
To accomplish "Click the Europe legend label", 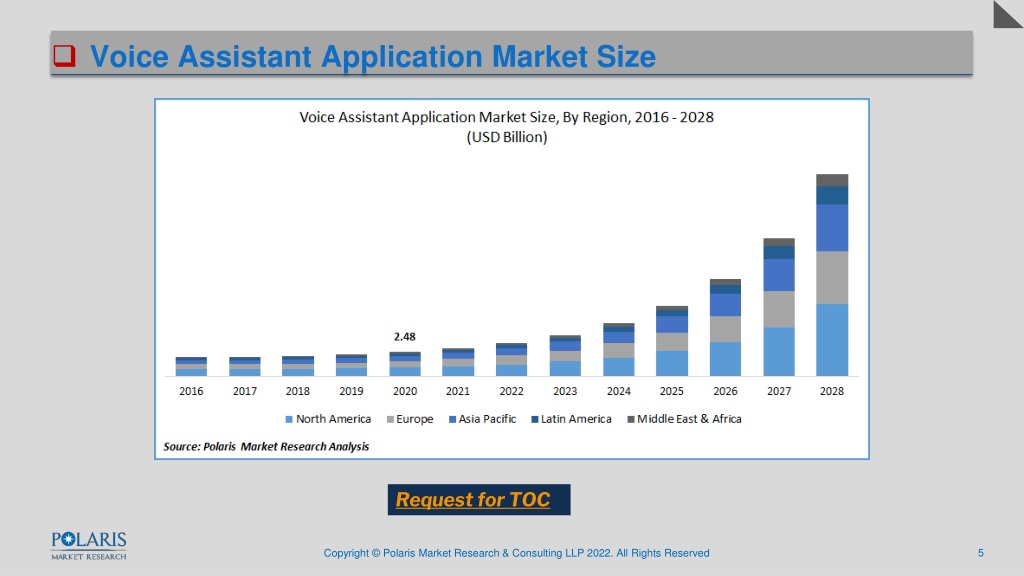I will click(x=415, y=419).
